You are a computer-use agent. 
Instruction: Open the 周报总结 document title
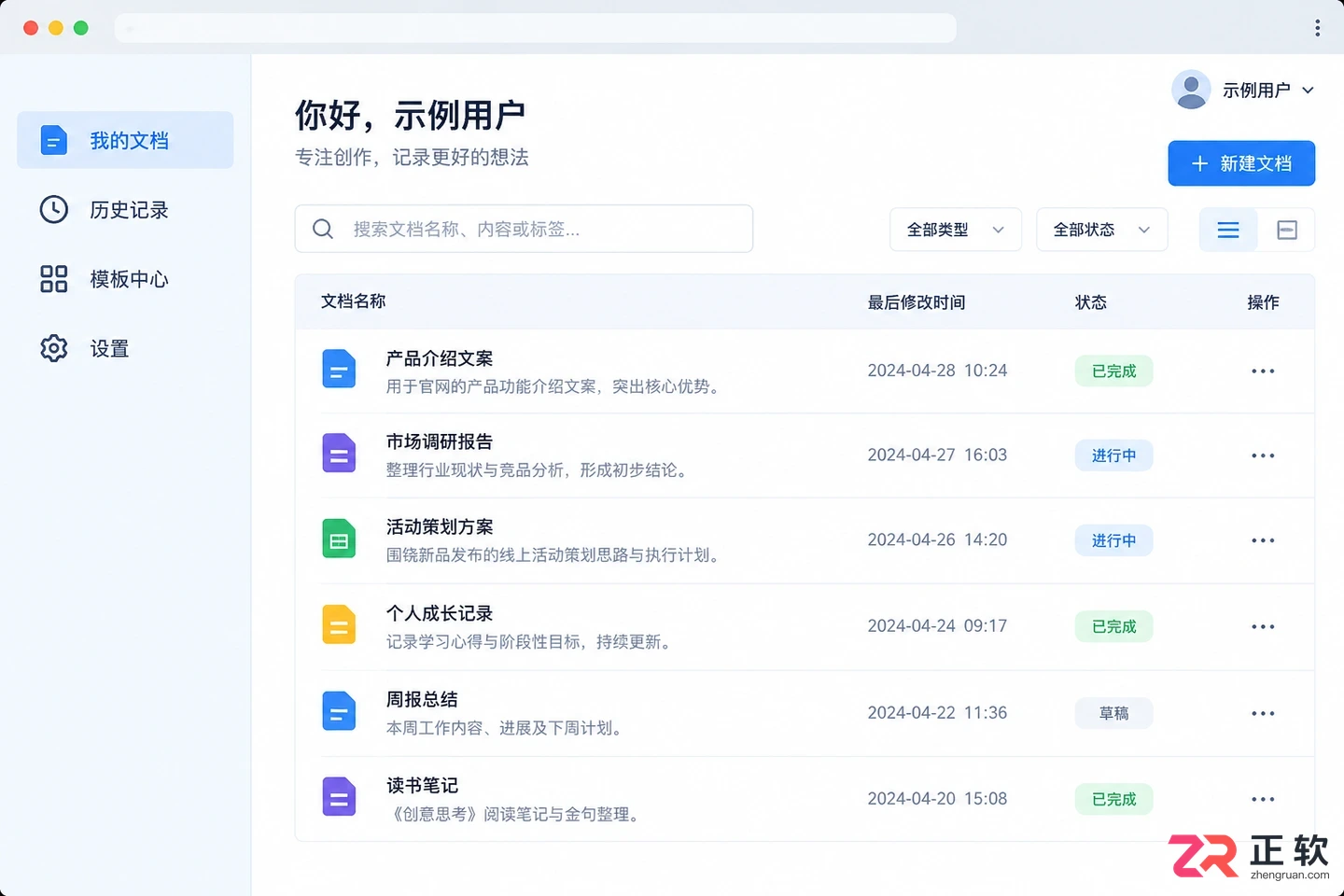pos(422,699)
